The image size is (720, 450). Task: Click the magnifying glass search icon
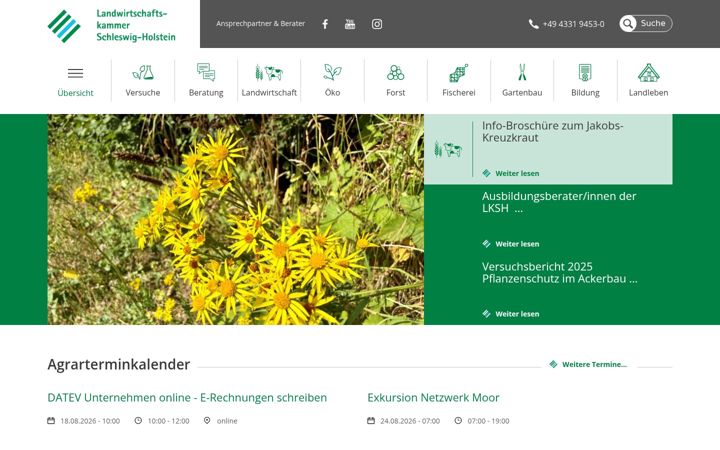628,23
